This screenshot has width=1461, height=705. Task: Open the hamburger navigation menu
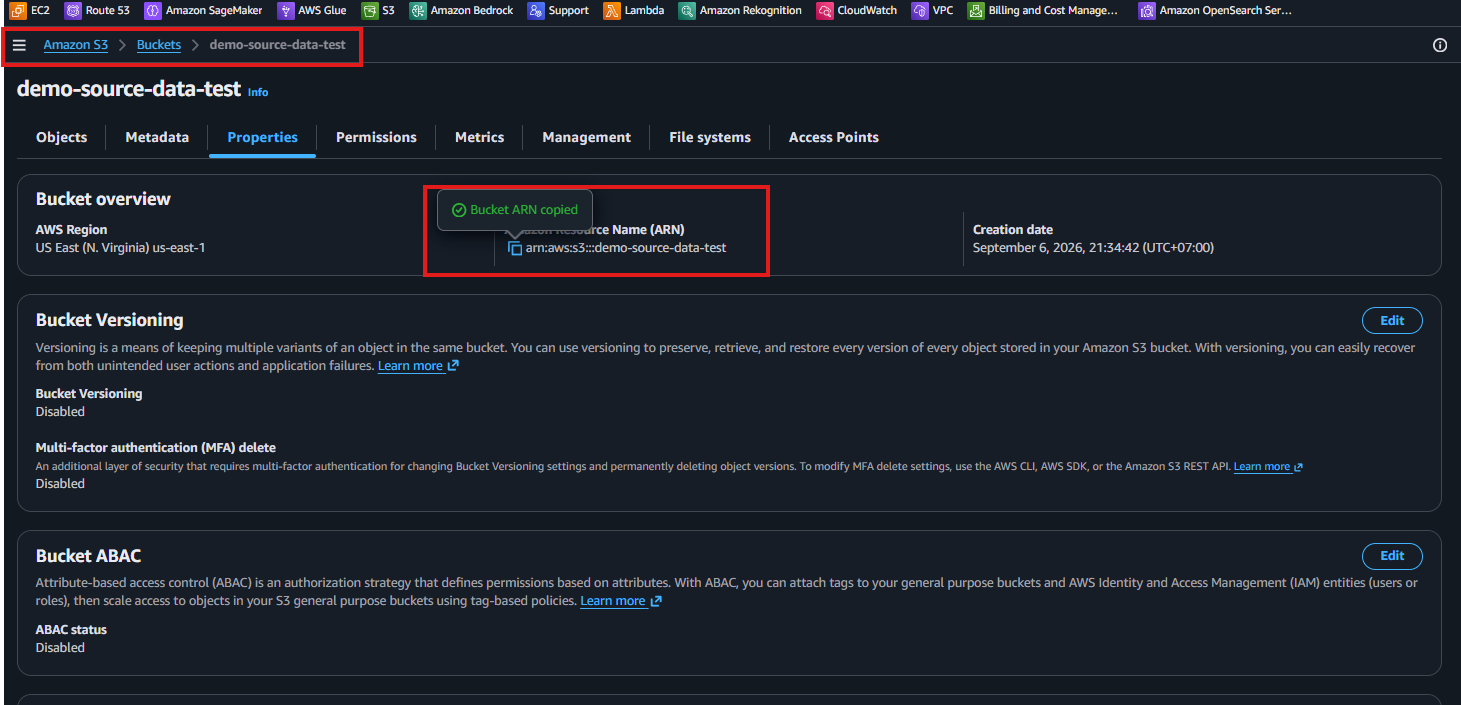(x=19, y=45)
